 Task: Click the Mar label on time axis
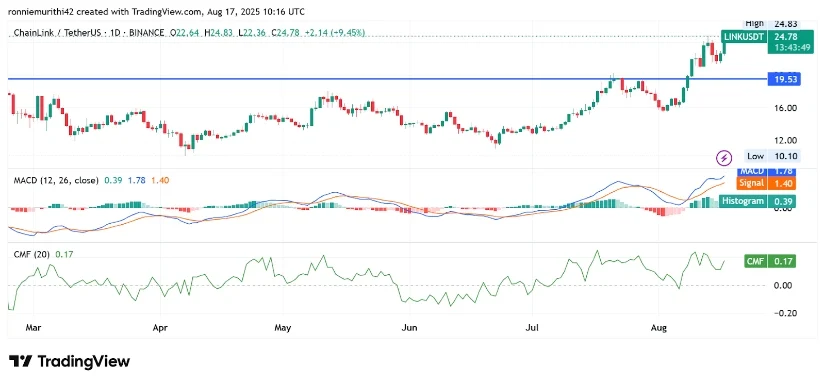[33, 328]
